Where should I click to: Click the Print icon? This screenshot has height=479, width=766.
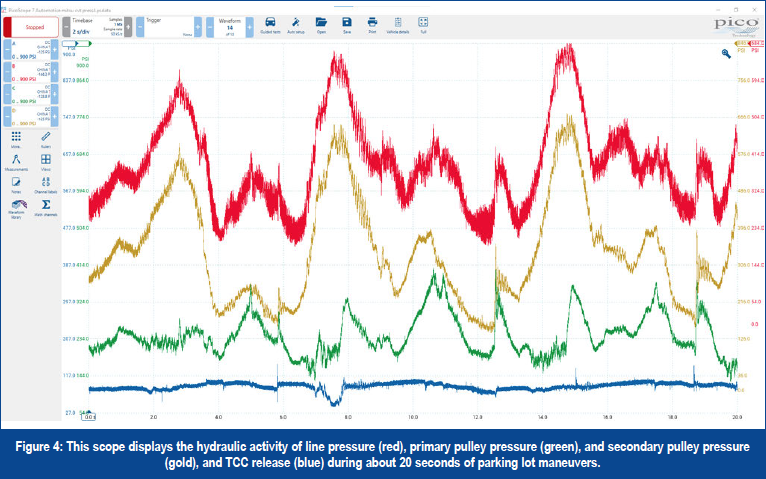(x=372, y=24)
